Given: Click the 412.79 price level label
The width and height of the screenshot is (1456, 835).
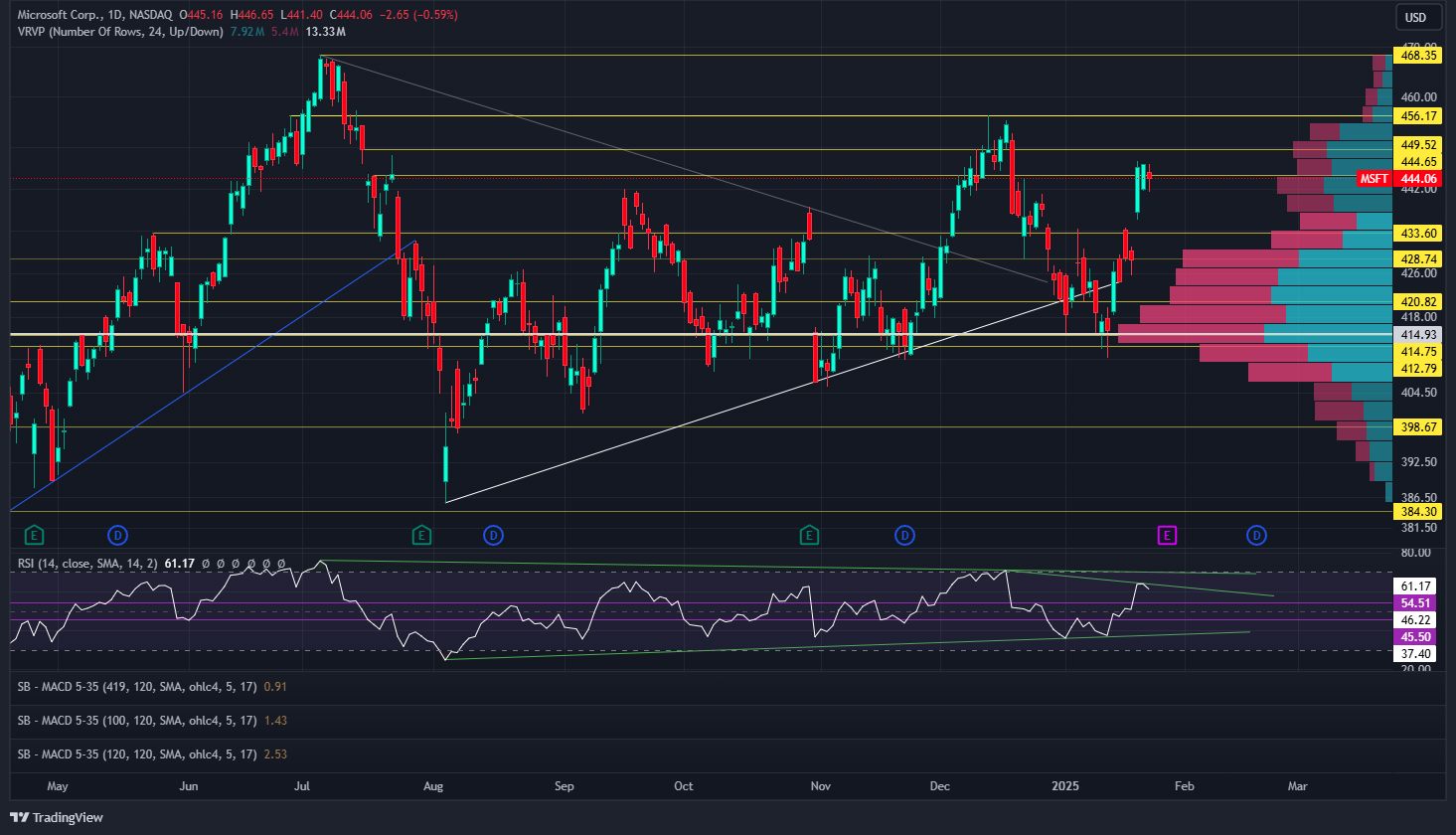Looking at the screenshot, I should 1418,369.
